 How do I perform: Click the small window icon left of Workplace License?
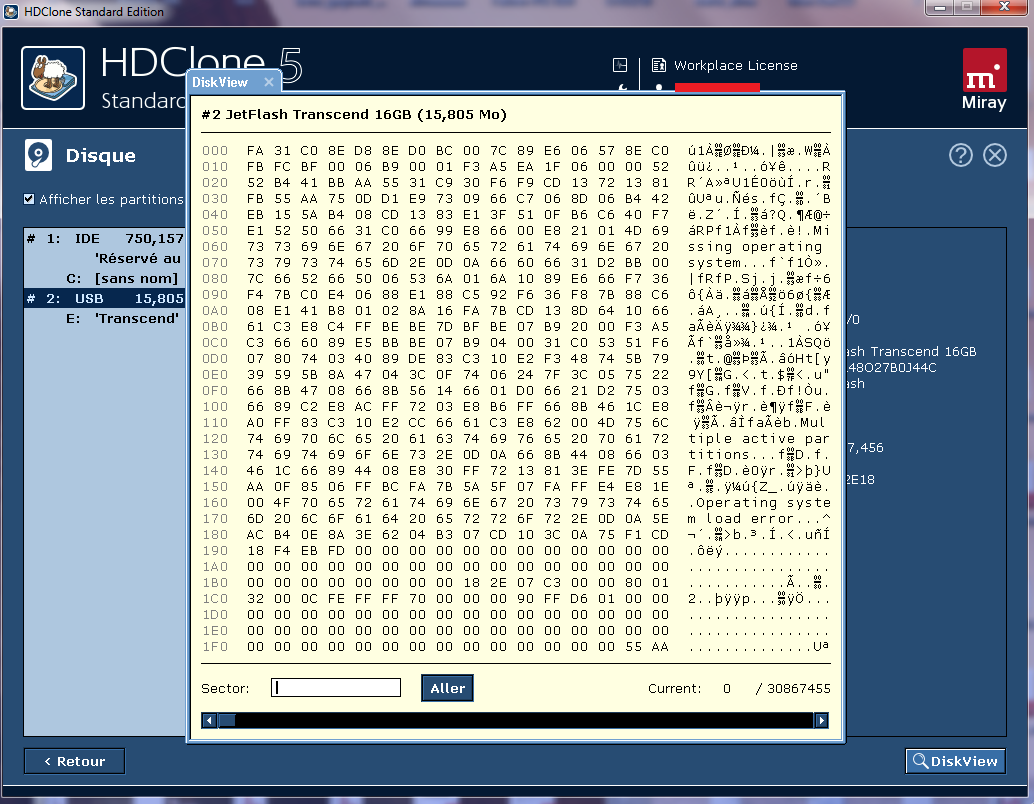click(x=620, y=65)
